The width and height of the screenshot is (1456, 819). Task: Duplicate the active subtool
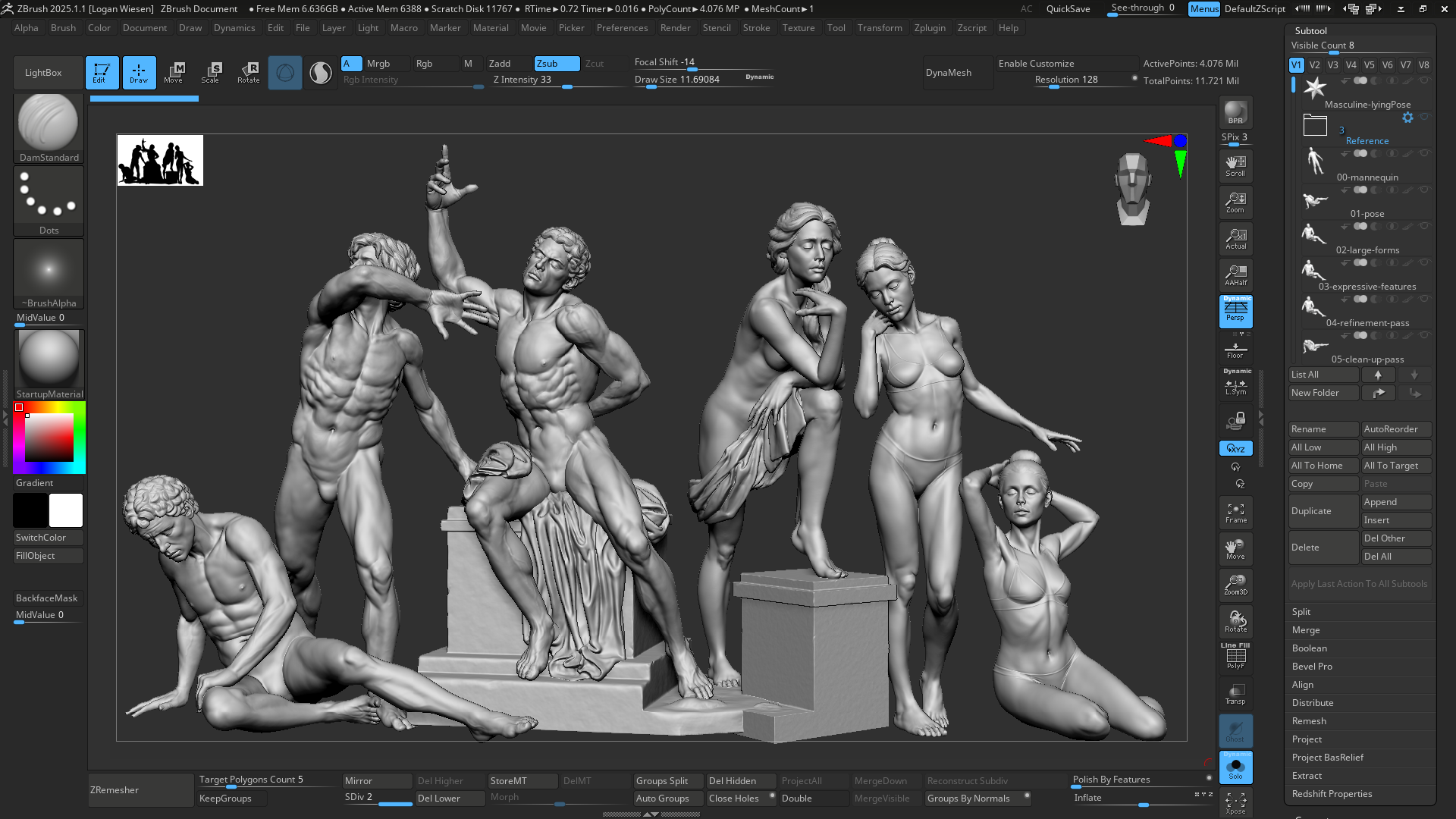[1323, 511]
